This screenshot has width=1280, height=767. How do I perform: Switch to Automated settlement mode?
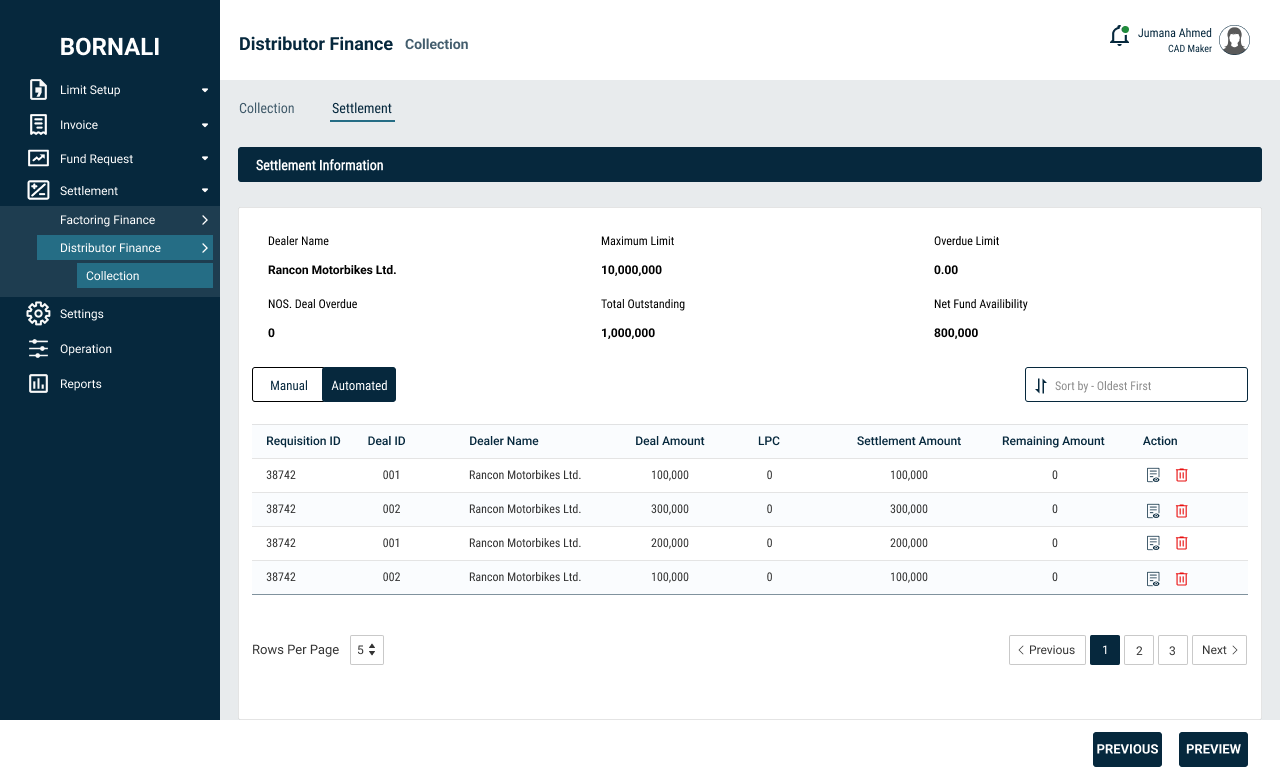click(359, 385)
